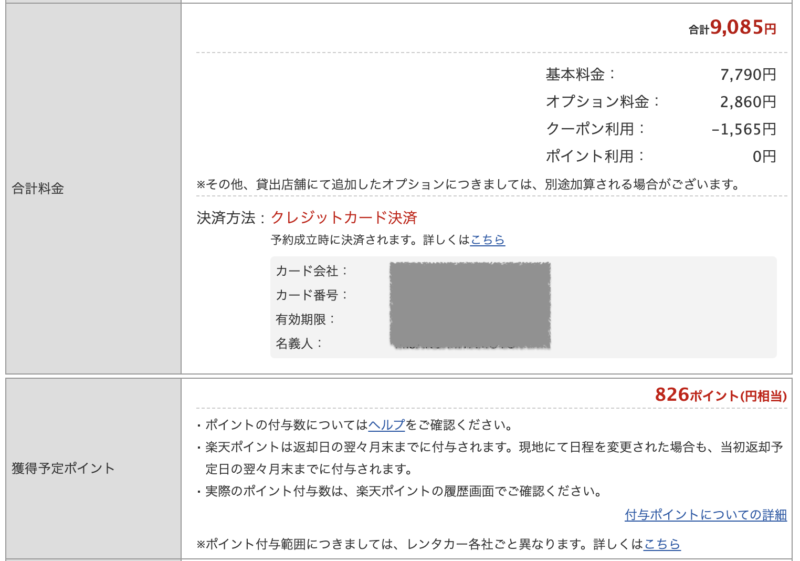The width and height of the screenshot is (800, 561).
Task: Click the カード番号 field label
Action: 312,295
